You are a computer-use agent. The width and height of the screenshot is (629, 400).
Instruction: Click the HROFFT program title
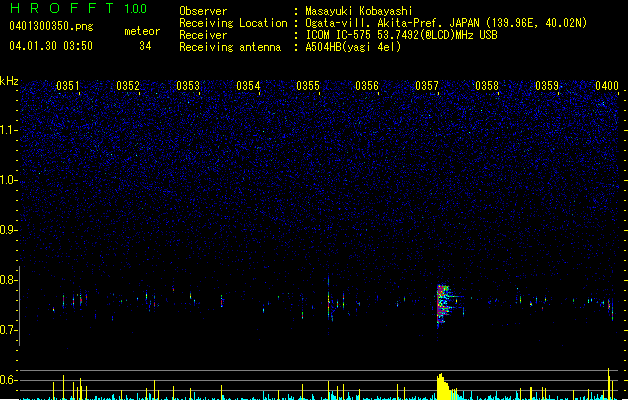62,8
